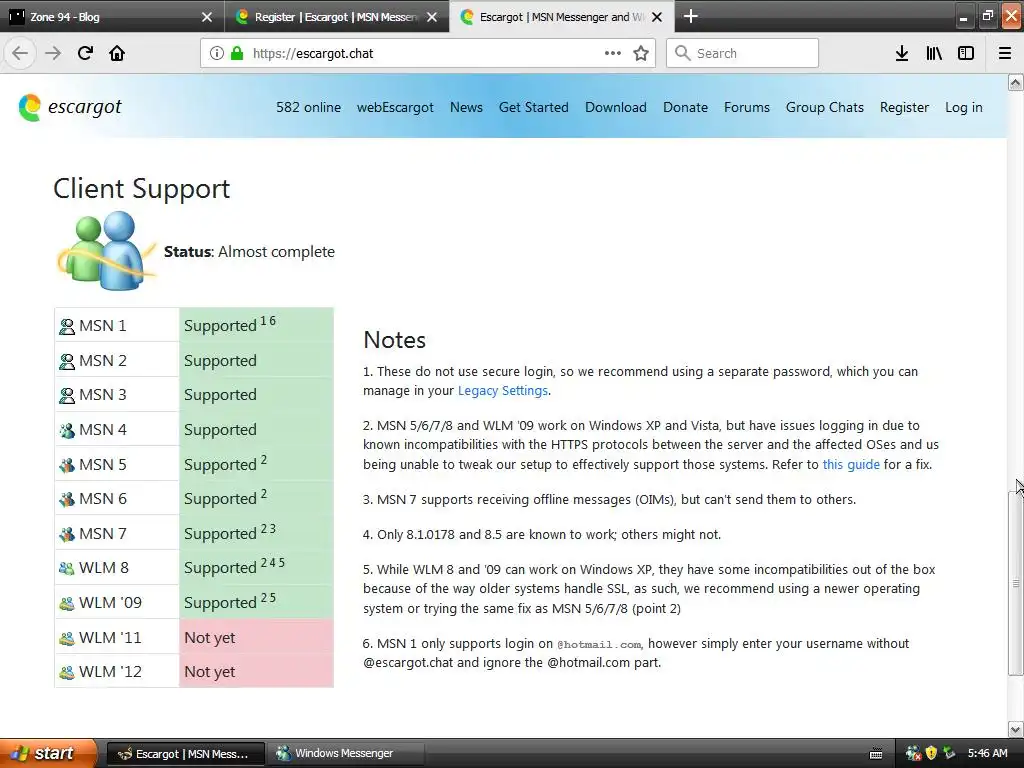Open a new tab with the plus icon
This screenshot has width=1024, height=768.
[x=690, y=16]
